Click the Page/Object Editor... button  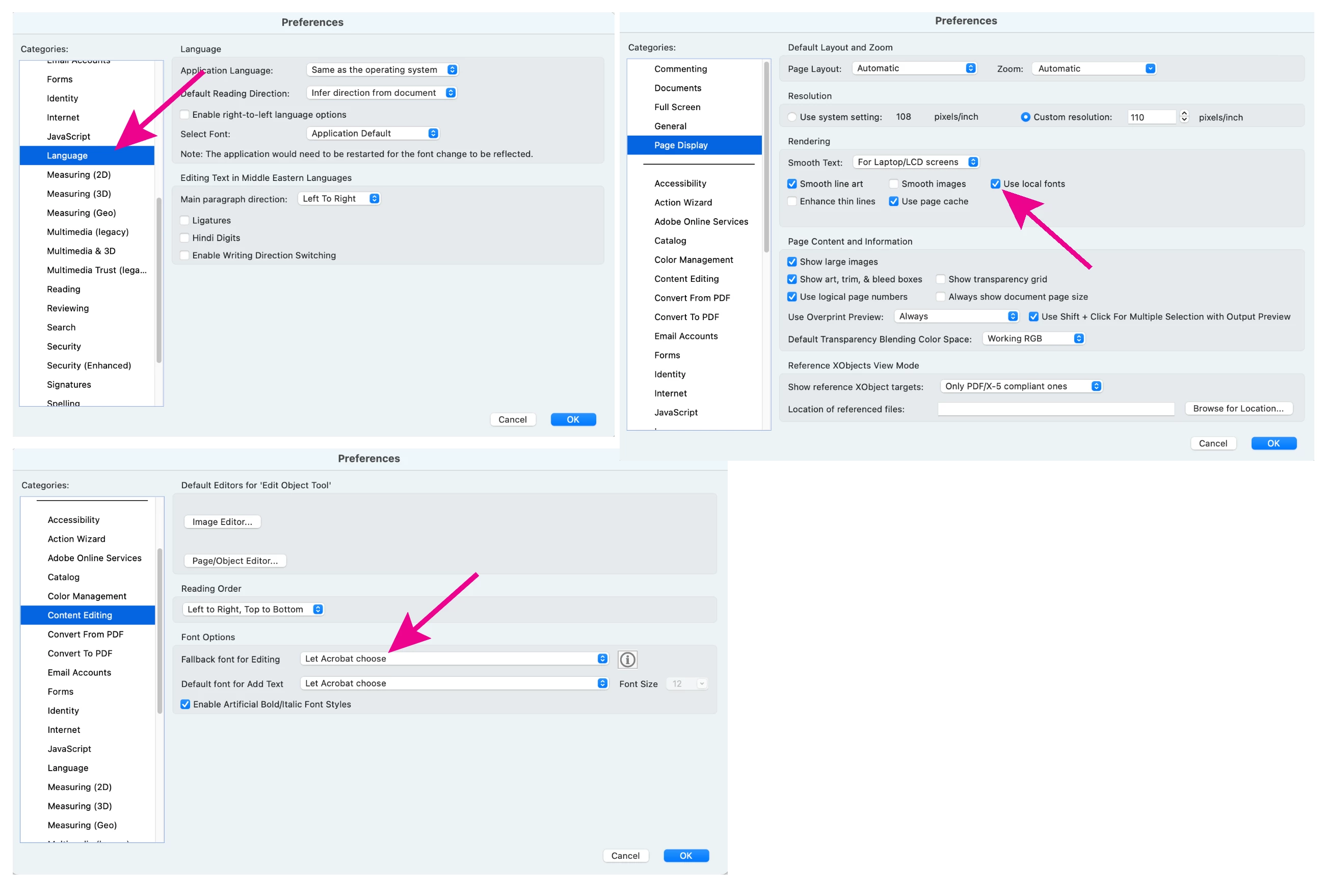pyautogui.click(x=235, y=561)
